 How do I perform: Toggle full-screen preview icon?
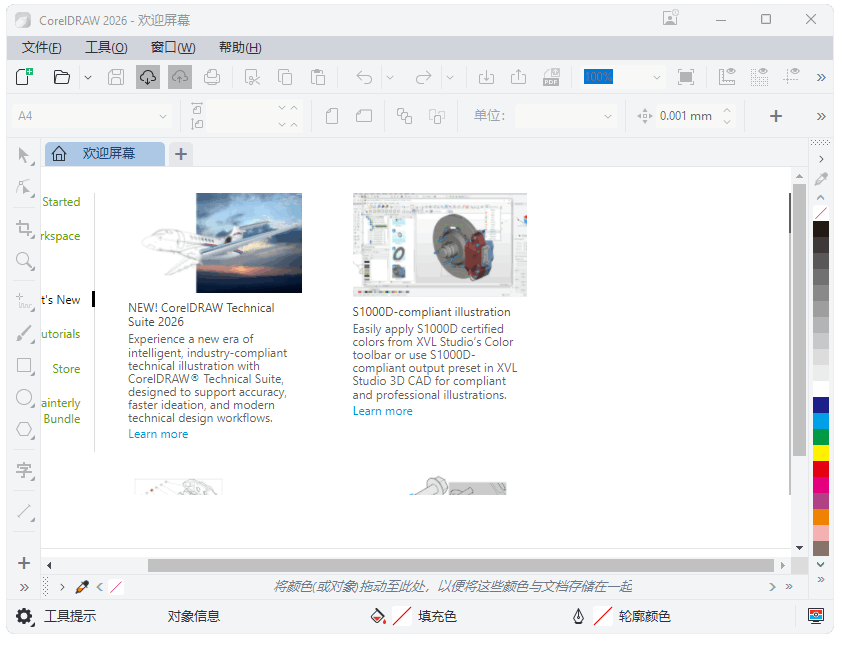pos(686,77)
